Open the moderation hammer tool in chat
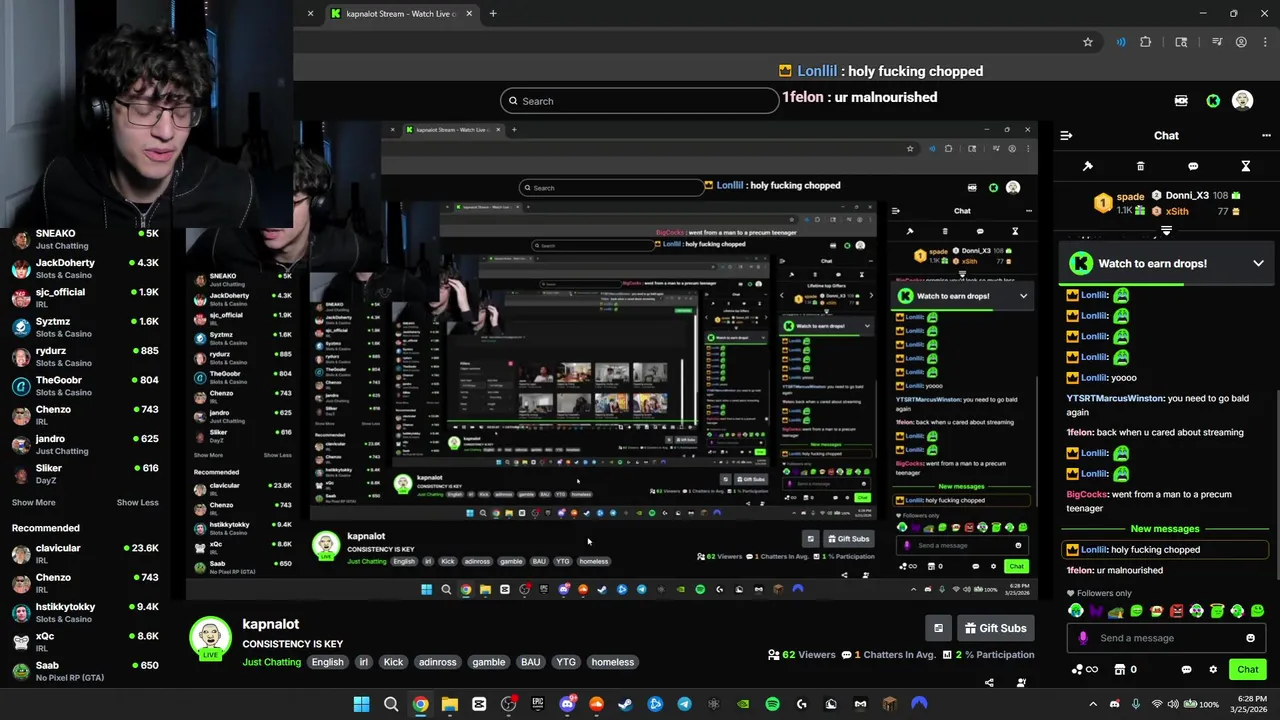 [1088, 166]
